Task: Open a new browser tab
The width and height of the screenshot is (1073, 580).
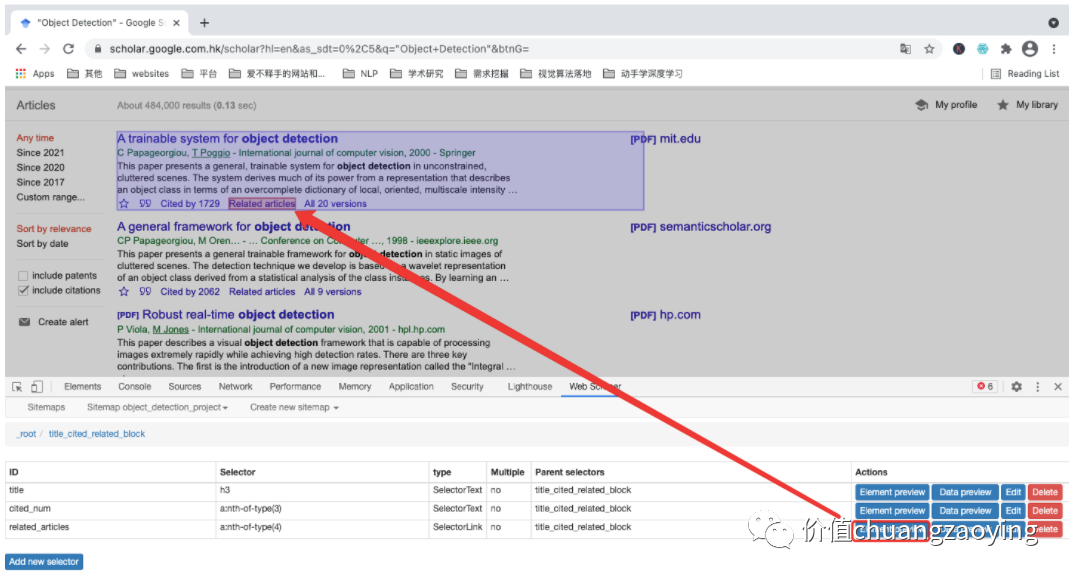Action: coord(204,23)
